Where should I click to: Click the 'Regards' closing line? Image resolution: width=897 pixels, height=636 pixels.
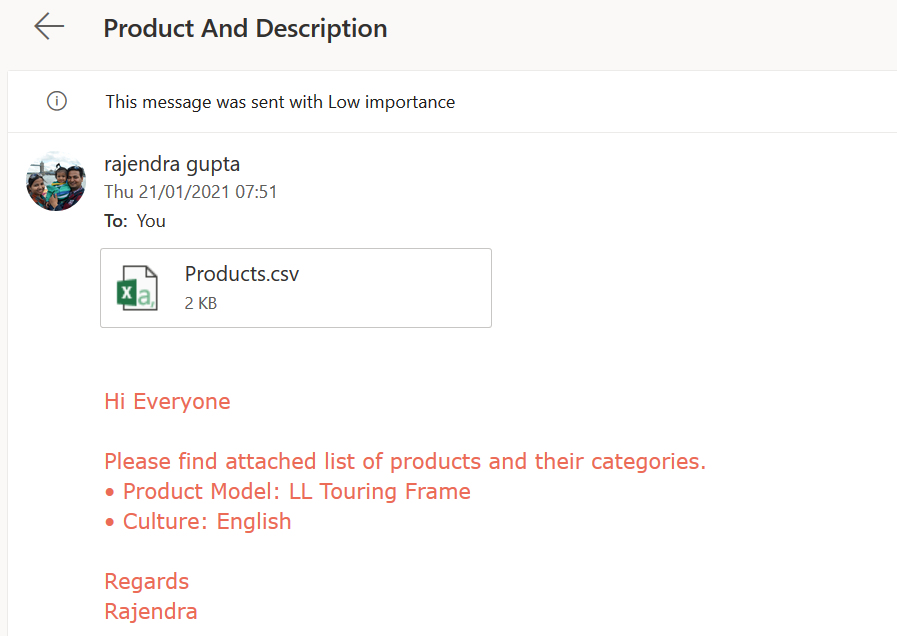click(146, 582)
